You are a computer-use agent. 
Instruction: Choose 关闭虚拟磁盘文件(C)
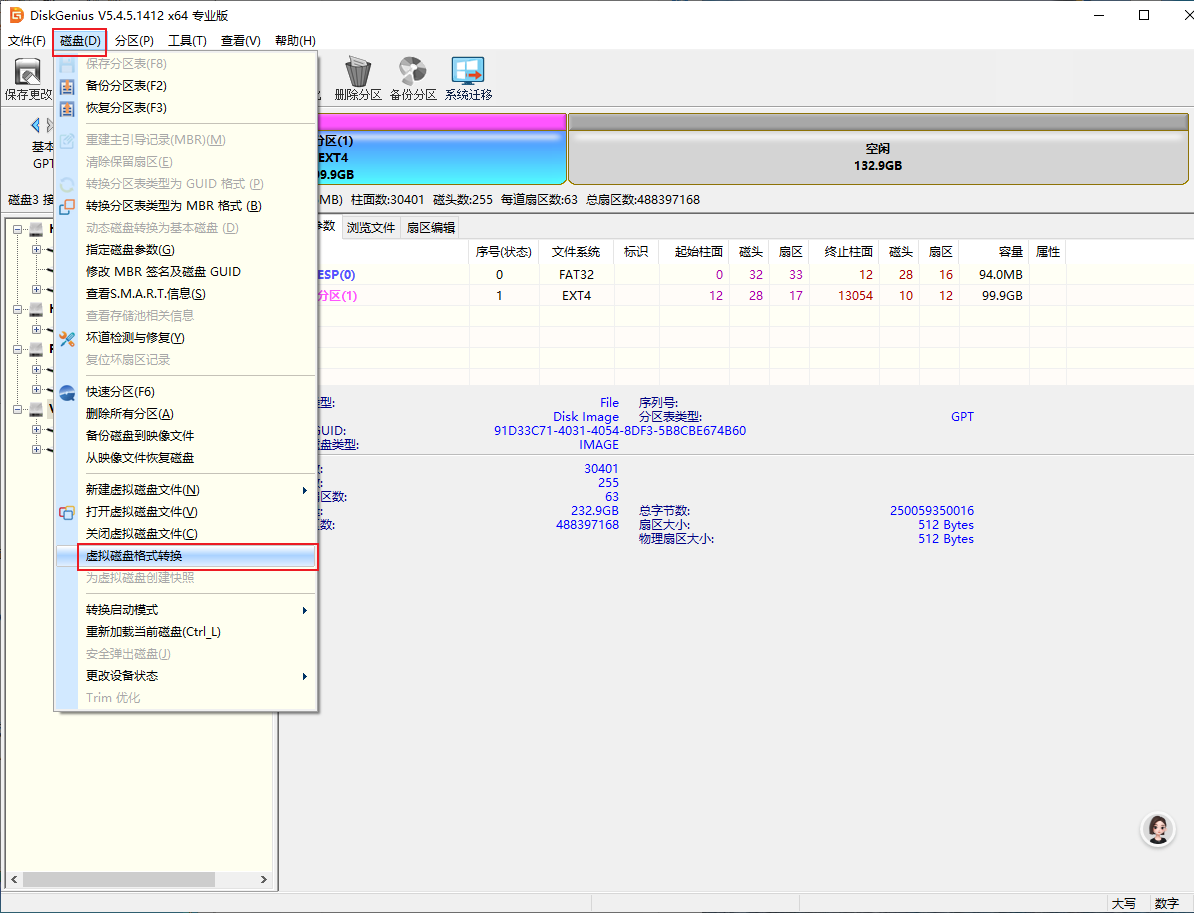[x=187, y=534]
